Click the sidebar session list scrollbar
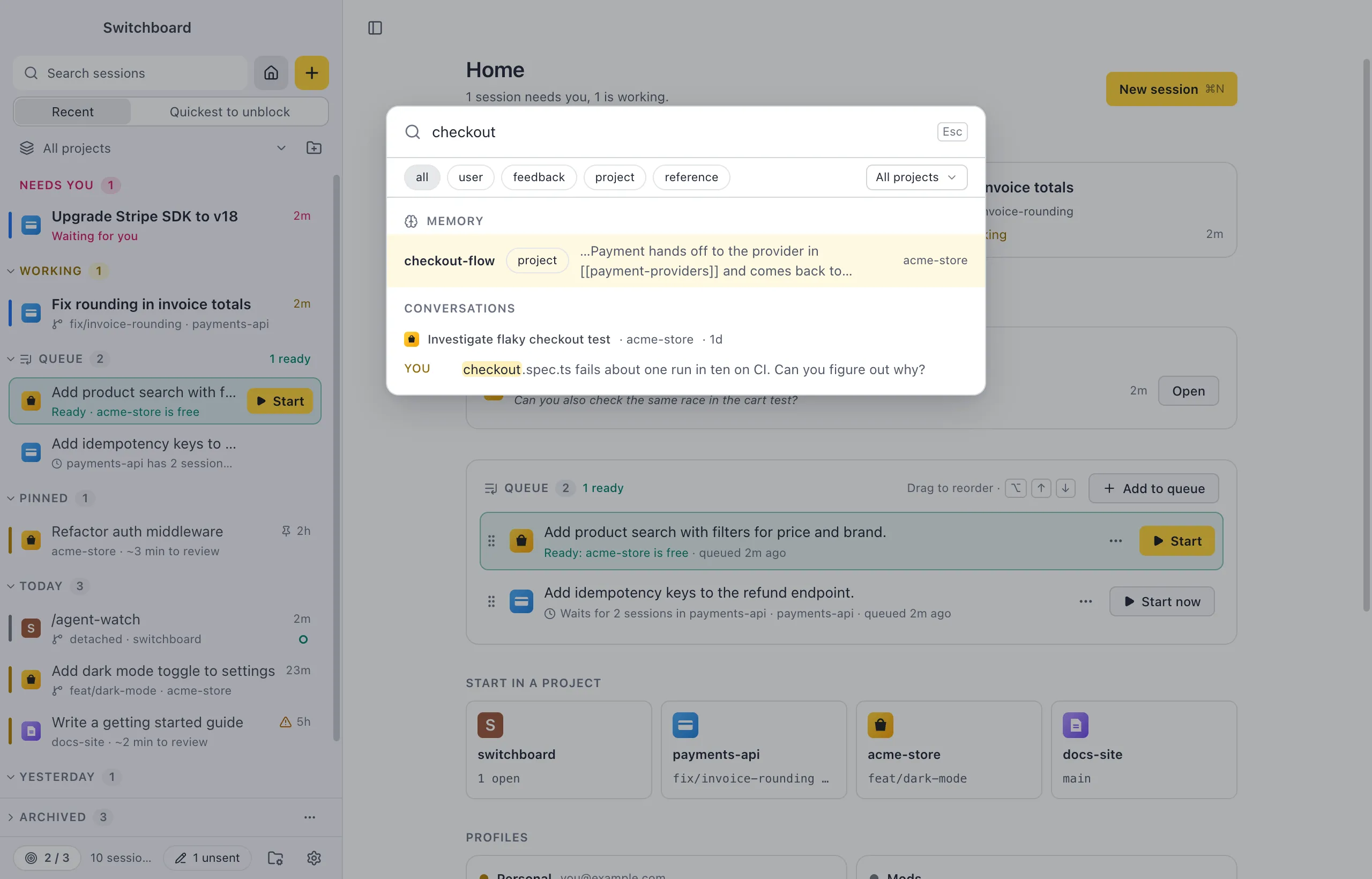 pos(336,457)
